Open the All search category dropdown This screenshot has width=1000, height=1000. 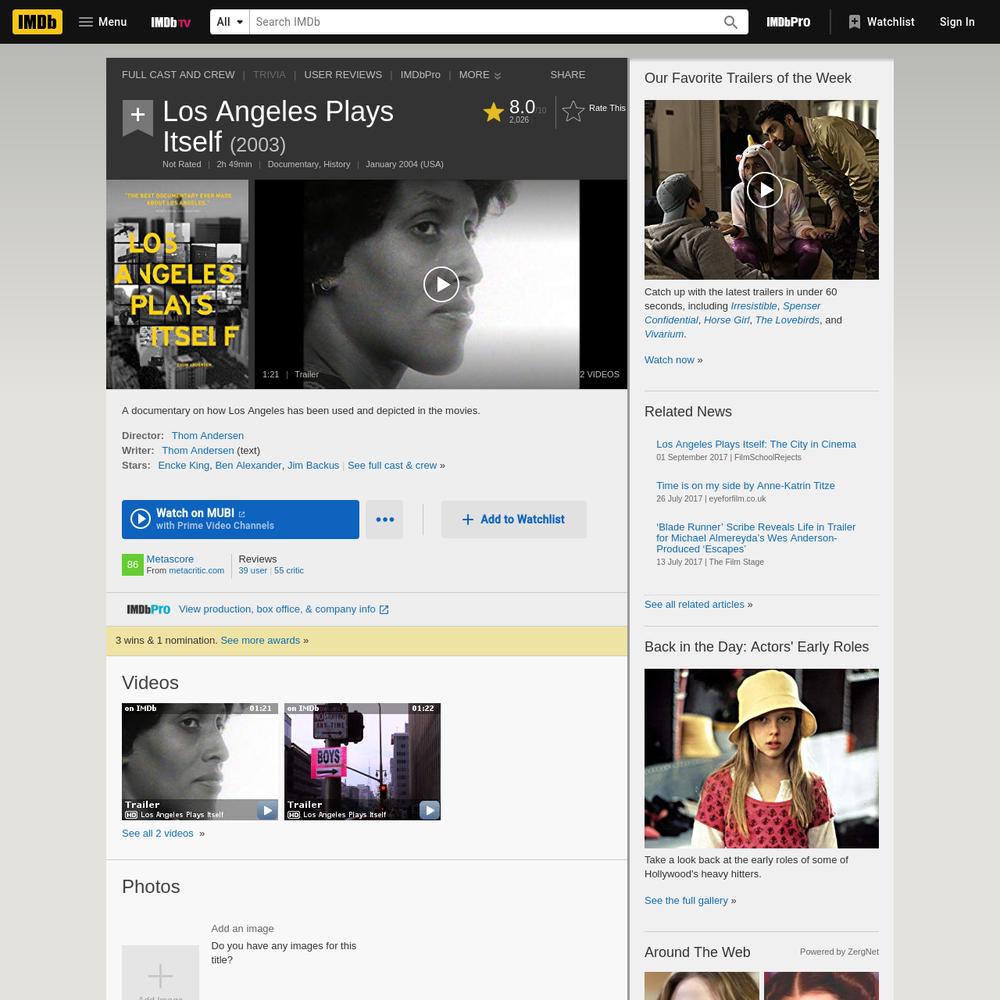click(230, 22)
